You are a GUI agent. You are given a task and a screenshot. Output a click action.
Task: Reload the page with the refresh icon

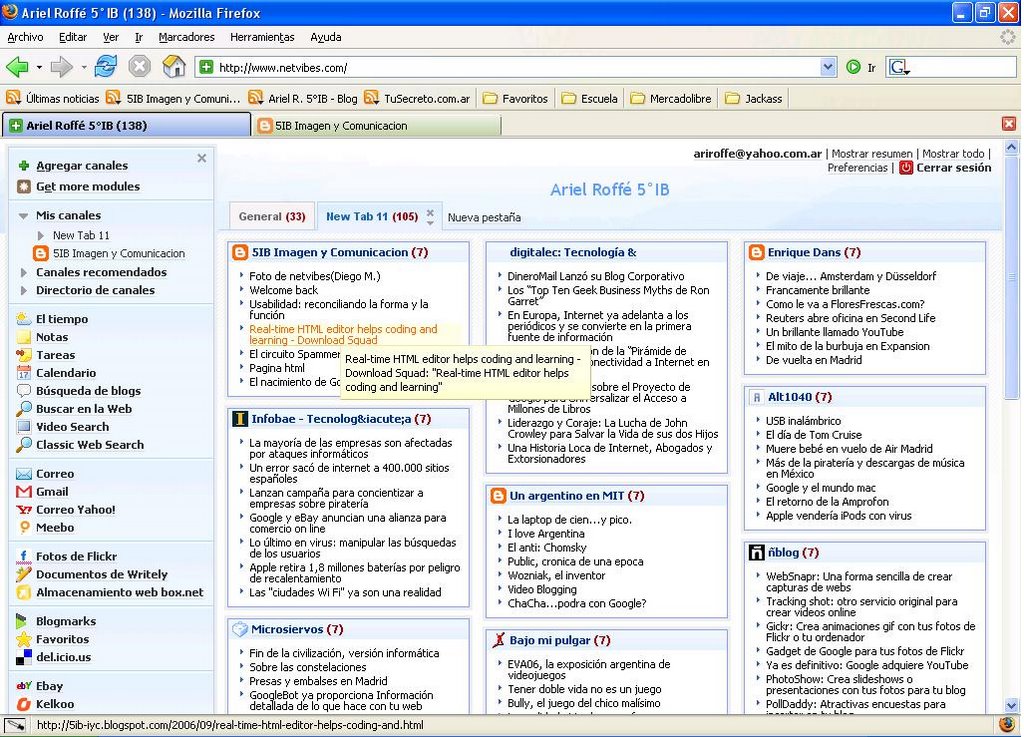(105, 67)
